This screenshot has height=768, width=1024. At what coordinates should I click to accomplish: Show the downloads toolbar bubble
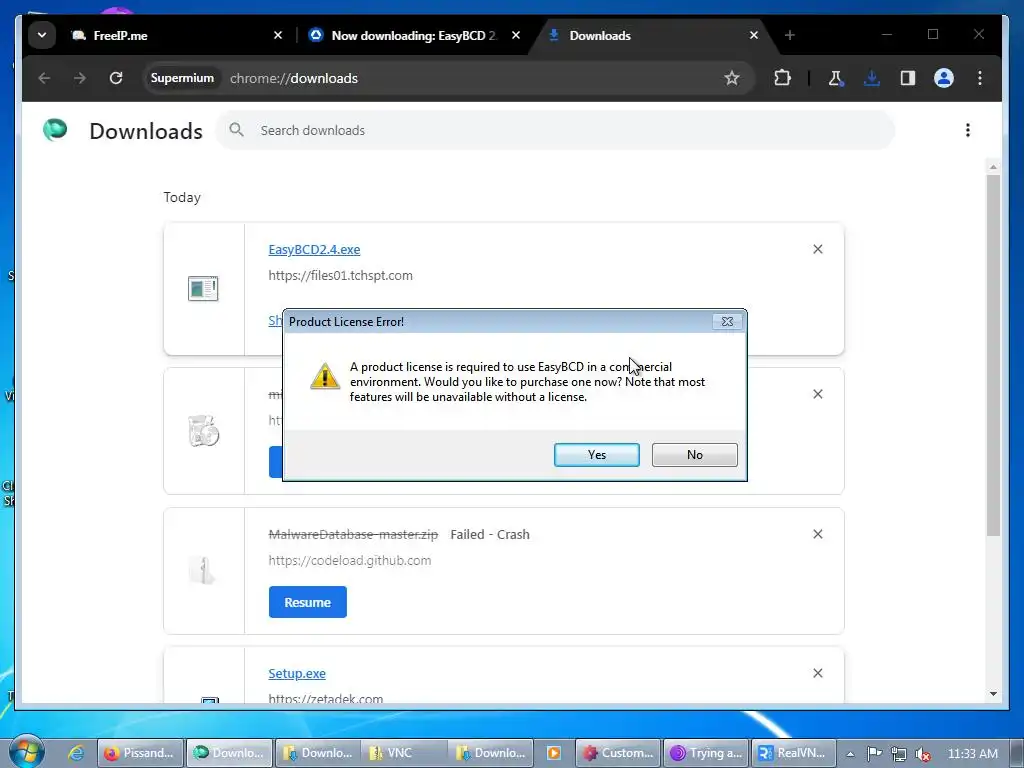tap(871, 78)
